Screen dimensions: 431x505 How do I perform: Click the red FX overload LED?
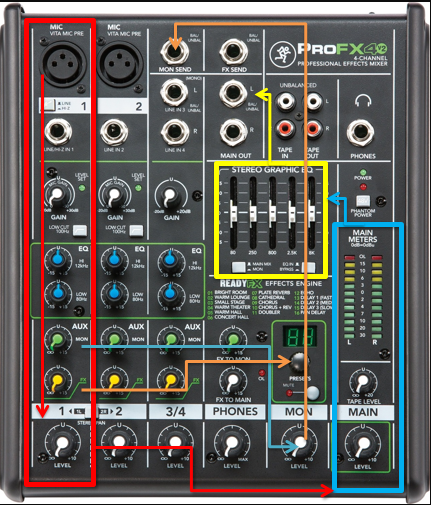(x=262, y=372)
